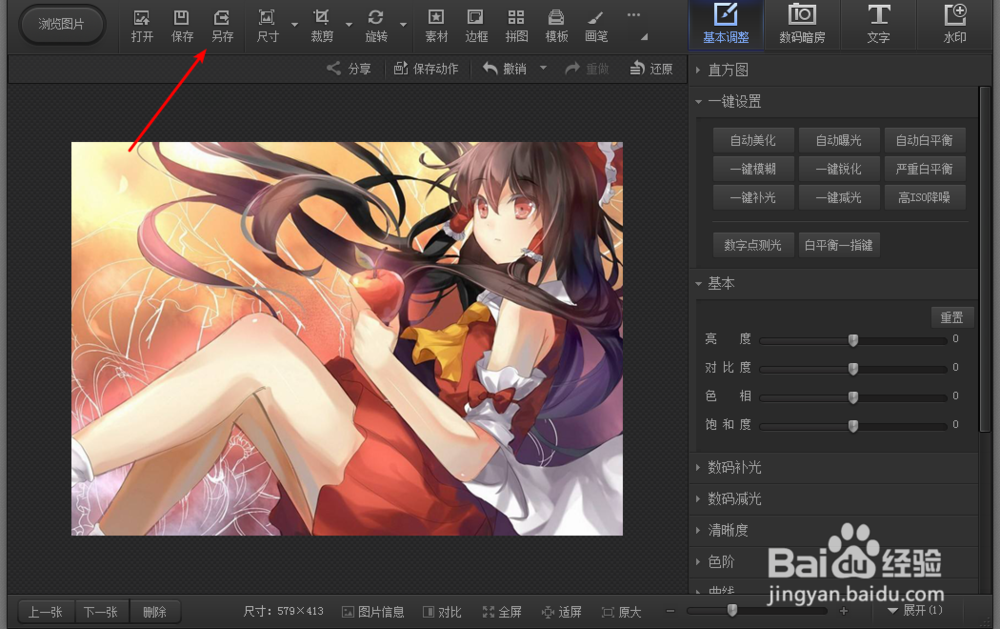Open the 撤销 history dropdown arrow
The image size is (1000, 629).
[x=543, y=68]
